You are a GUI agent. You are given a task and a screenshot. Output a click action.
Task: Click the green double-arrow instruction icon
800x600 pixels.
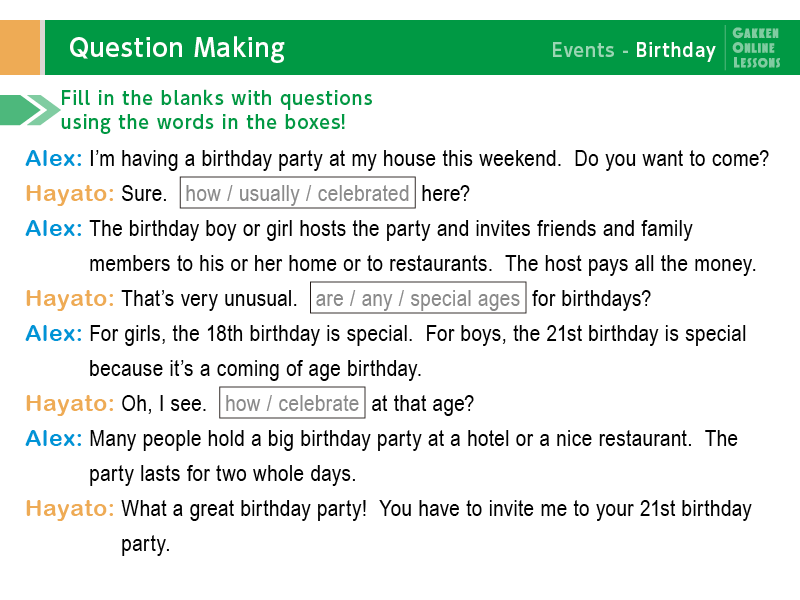click(x=30, y=110)
